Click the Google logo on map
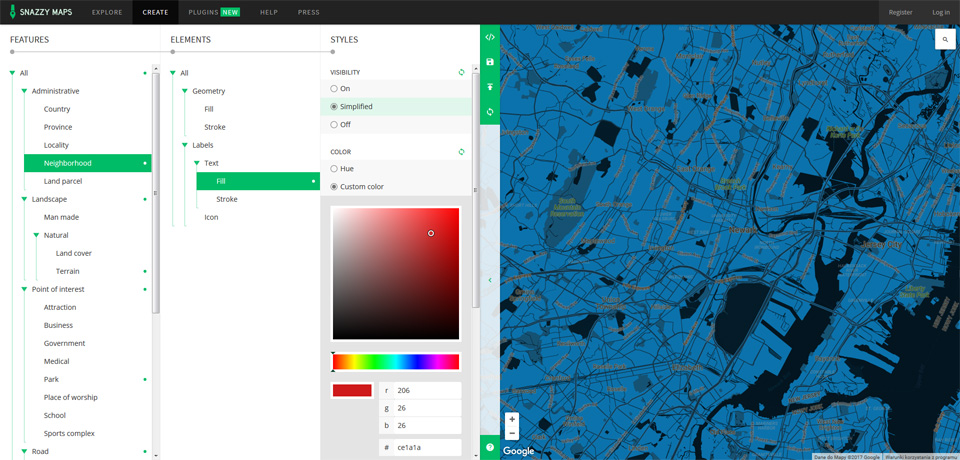The image size is (960, 460). tap(519, 451)
